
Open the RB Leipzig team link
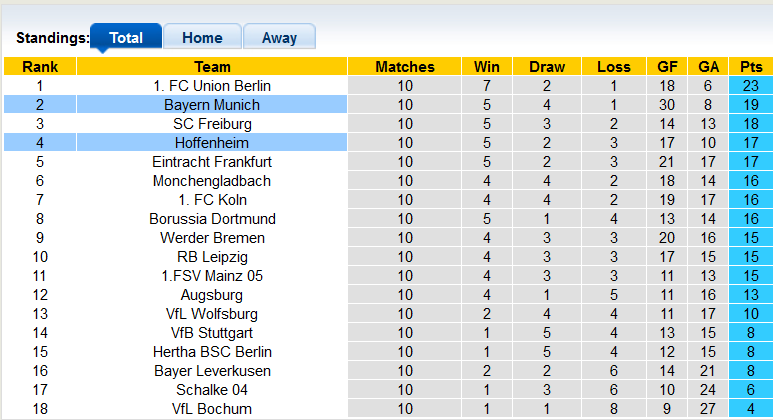tap(212, 257)
